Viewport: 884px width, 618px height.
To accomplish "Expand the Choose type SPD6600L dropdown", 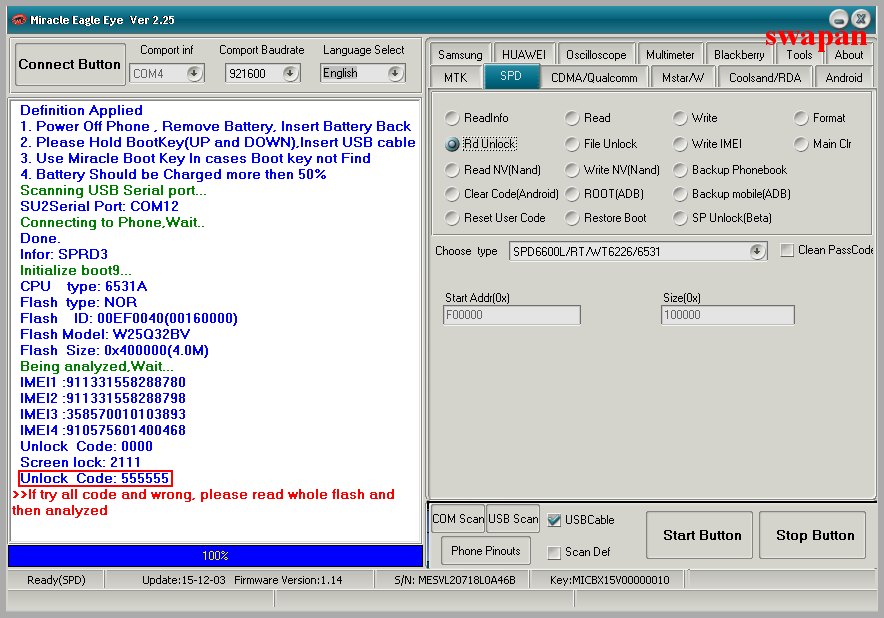I will click(757, 251).
